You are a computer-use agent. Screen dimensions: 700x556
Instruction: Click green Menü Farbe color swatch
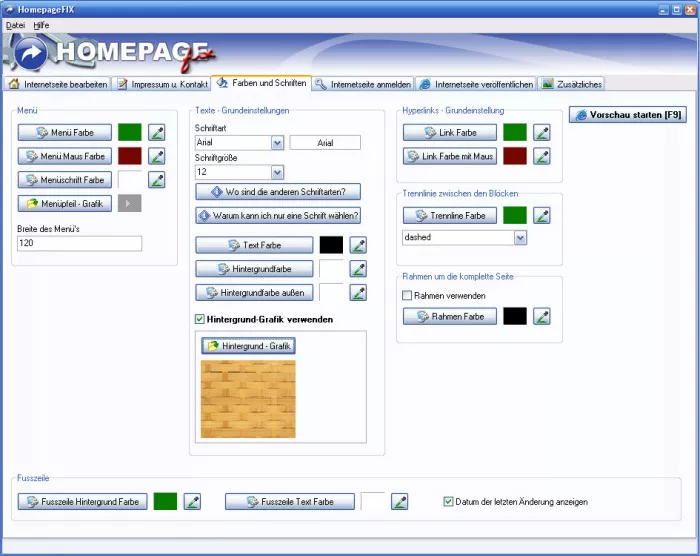130,133
